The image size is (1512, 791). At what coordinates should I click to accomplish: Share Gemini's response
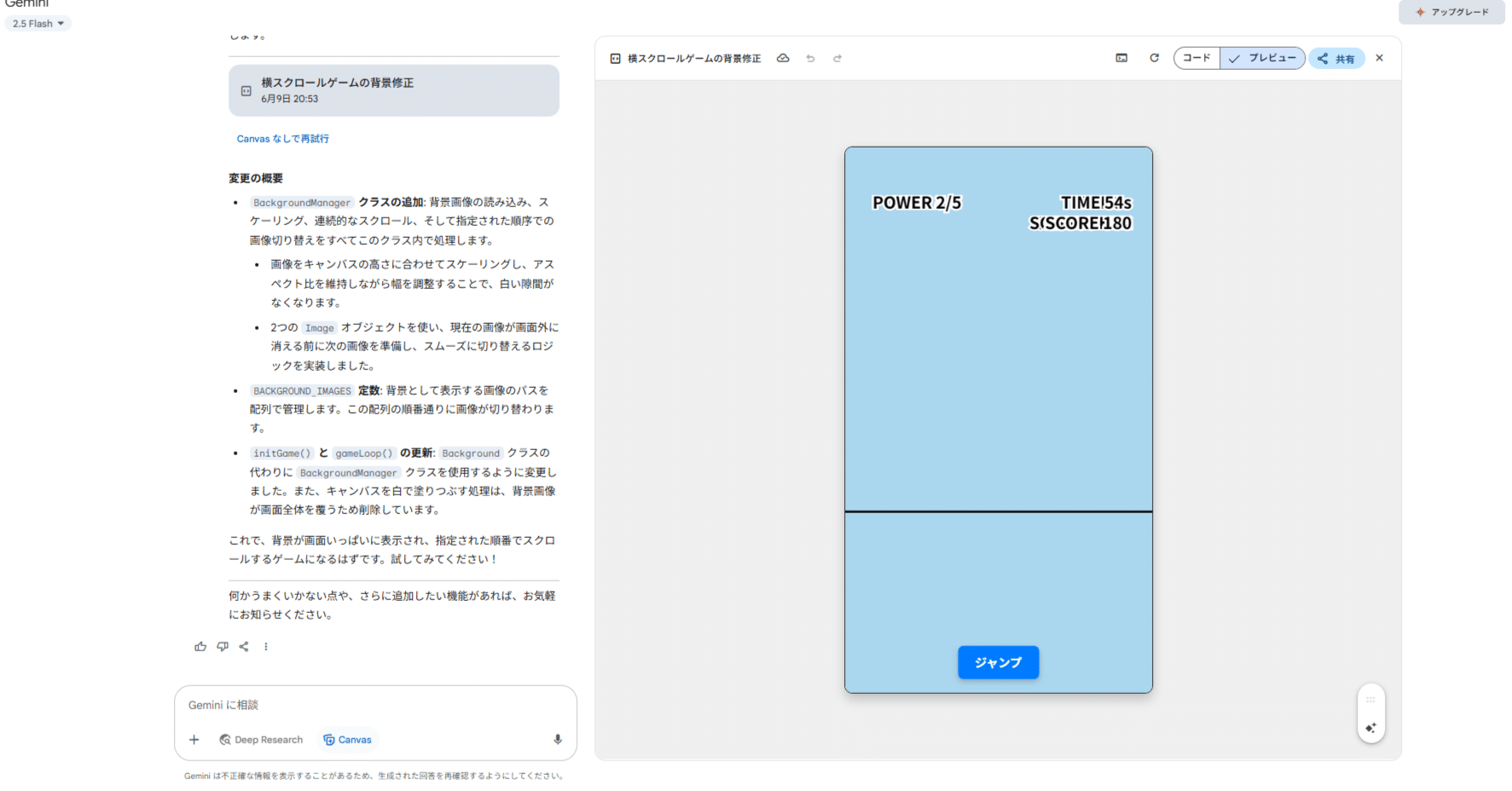pyautogui.click(x=244, y=646)
